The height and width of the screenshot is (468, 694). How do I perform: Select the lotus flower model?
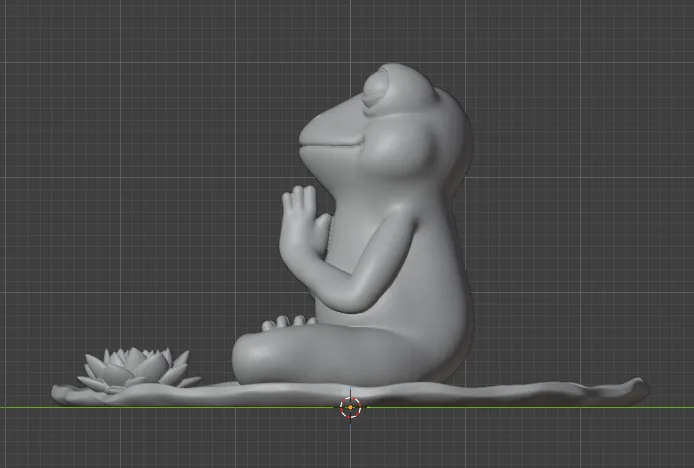(139, 370)
